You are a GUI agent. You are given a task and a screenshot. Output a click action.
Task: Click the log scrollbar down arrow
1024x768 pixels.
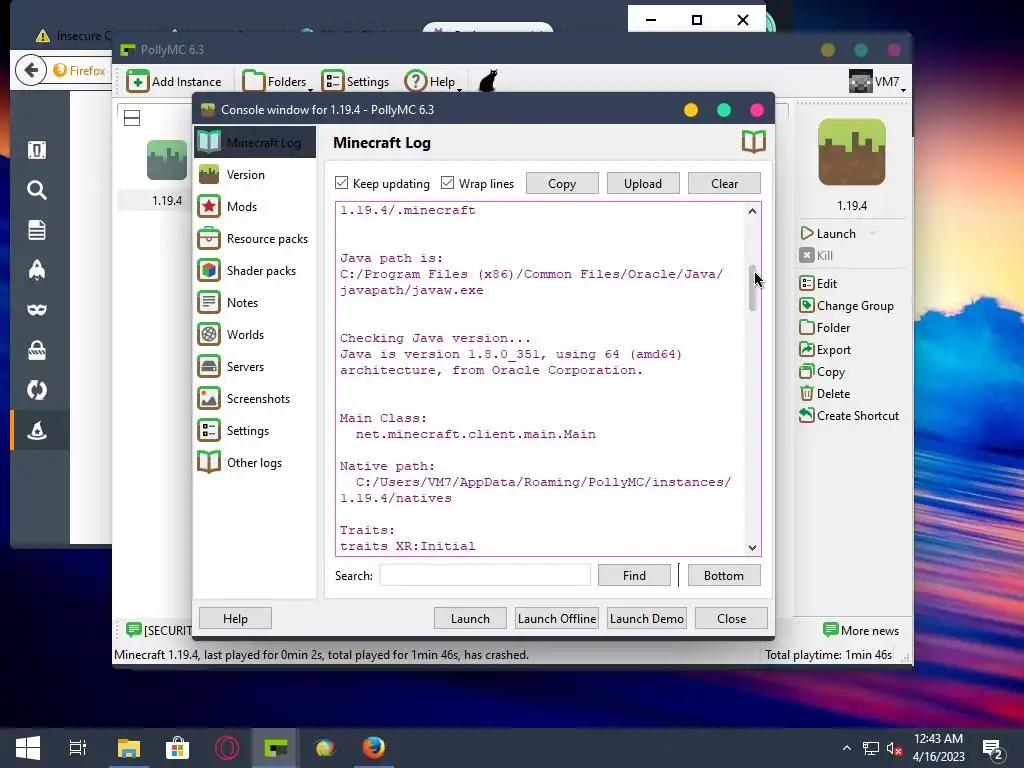[752, 548]
